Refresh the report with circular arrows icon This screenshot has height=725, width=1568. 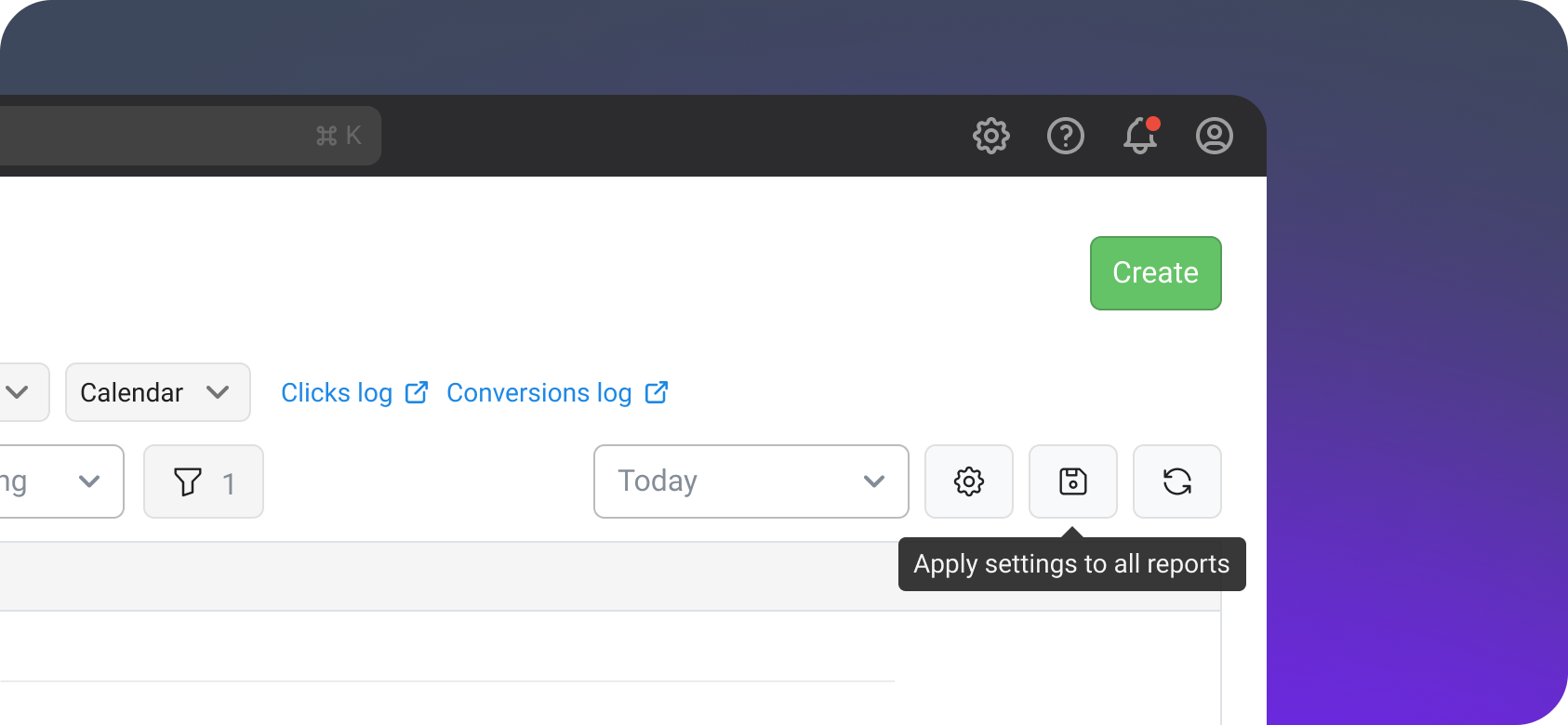click(1177, 481)
